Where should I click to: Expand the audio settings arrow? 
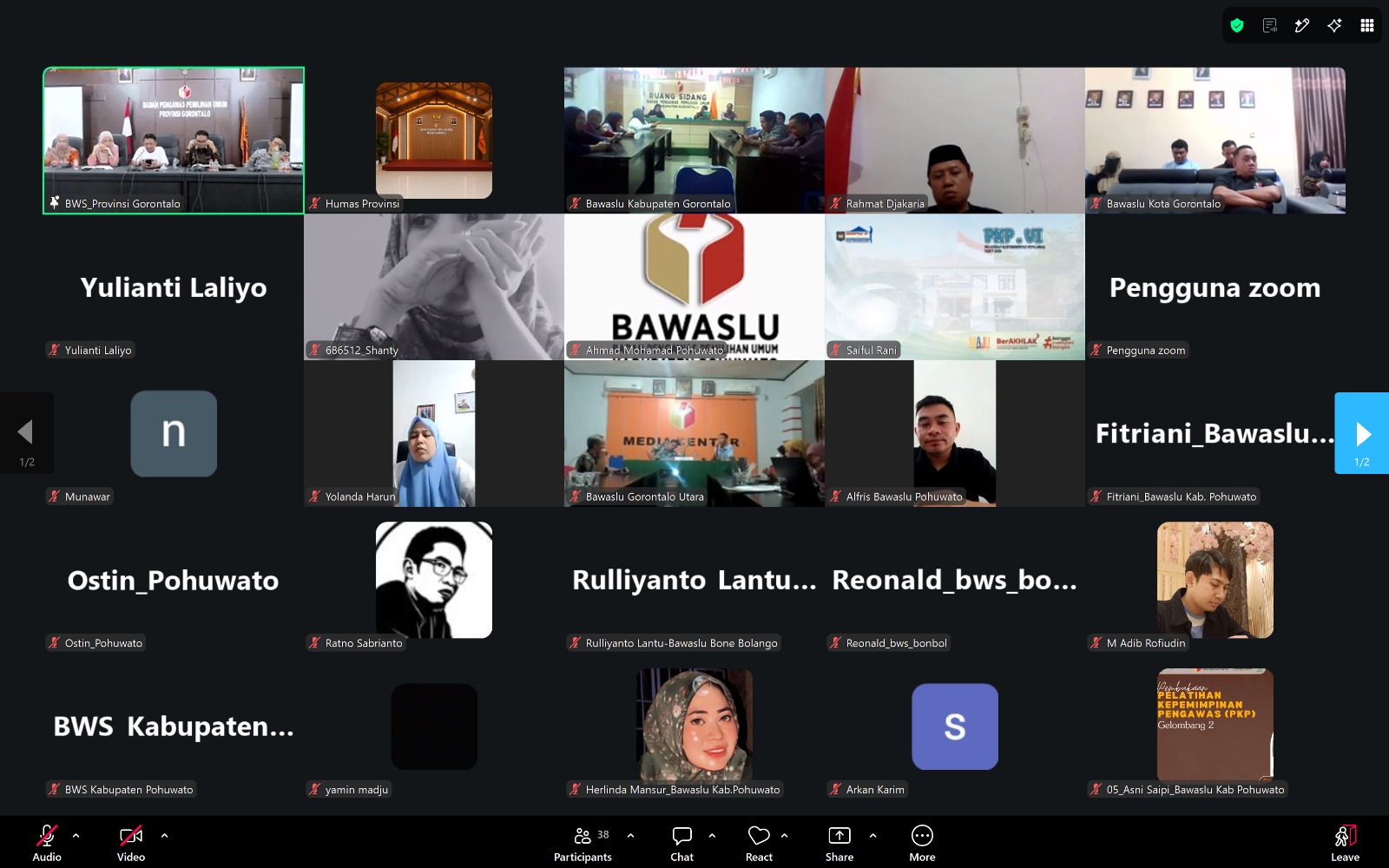pyautogui.click(x=76, y=836)
